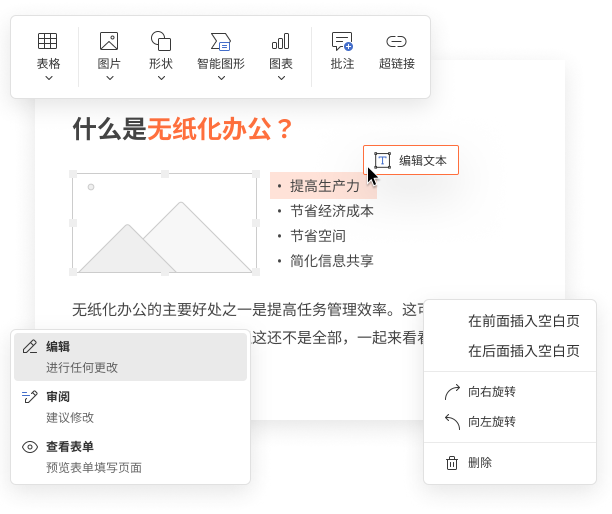Click the 表格 toolbar label
Screen dimensions: 612x514
coord(48,63)
